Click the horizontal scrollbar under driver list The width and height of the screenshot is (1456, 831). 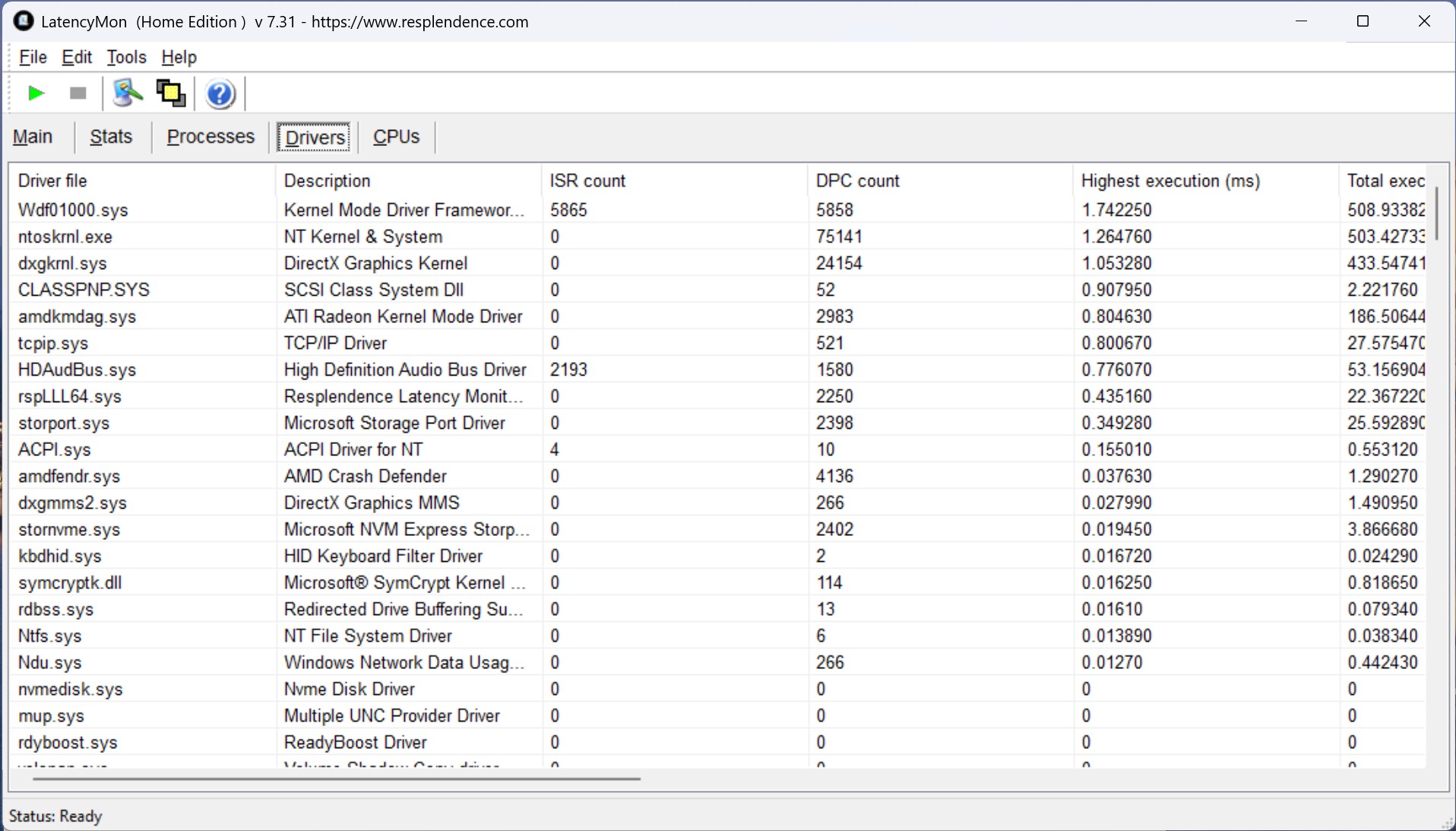click(x=336, y=779)
